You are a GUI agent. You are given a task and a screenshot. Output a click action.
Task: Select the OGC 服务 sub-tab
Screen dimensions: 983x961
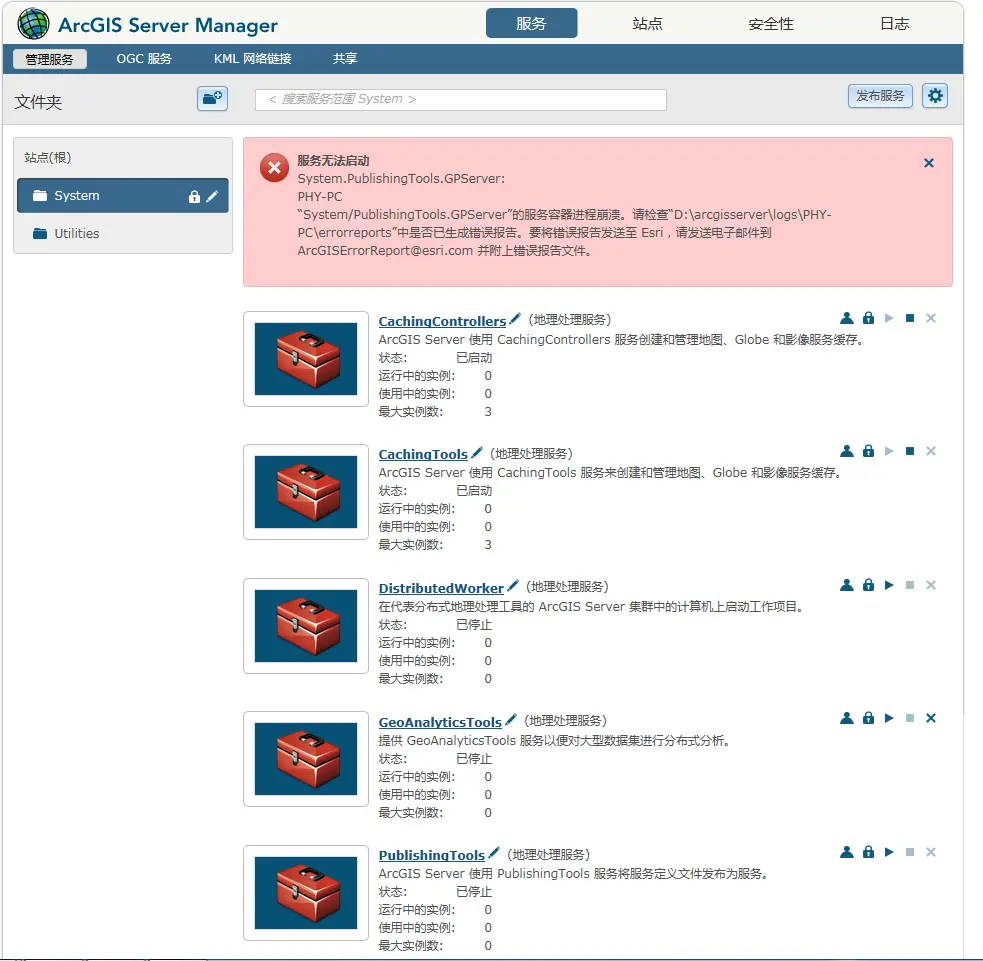144,59
